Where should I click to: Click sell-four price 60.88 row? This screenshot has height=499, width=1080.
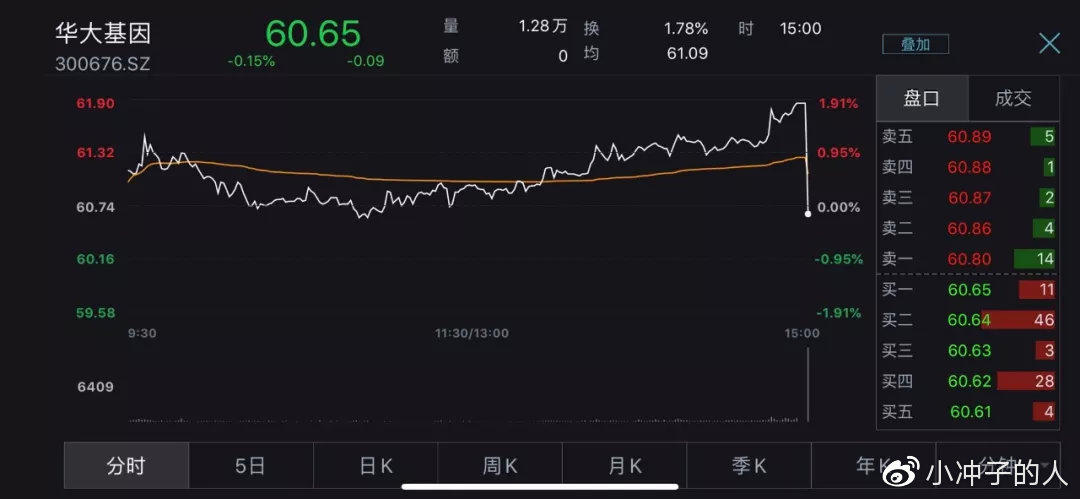click(968, 167)
